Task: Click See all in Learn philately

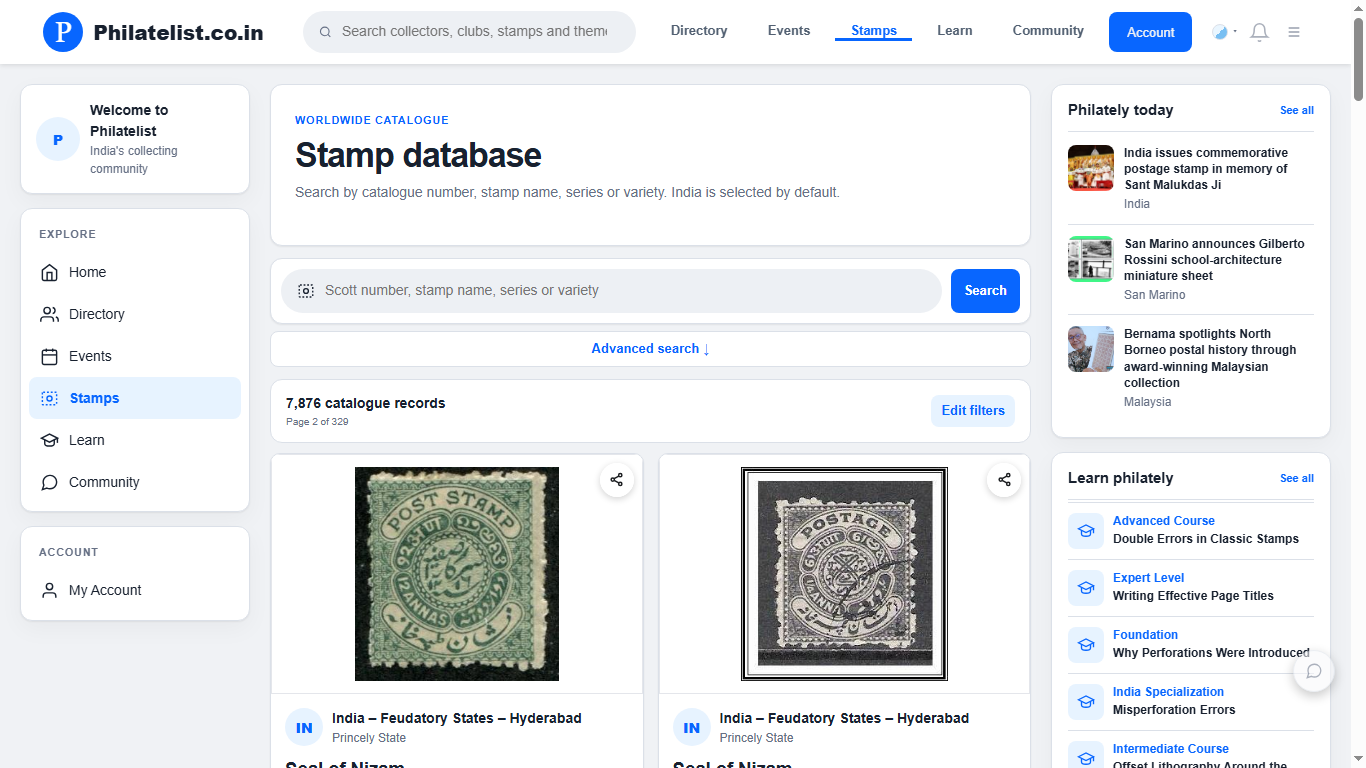Action: pyautogui.click(x=1297, y=478)
